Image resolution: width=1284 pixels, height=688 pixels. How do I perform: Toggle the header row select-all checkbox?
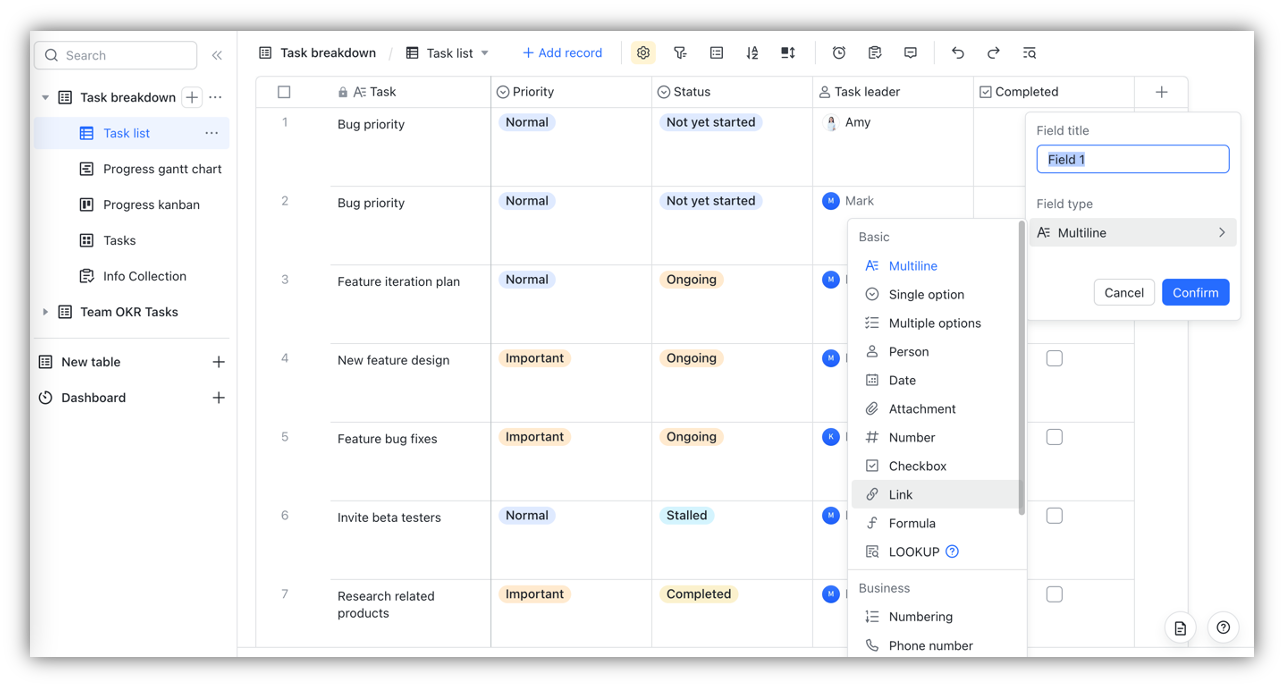(x=284, y=91)
